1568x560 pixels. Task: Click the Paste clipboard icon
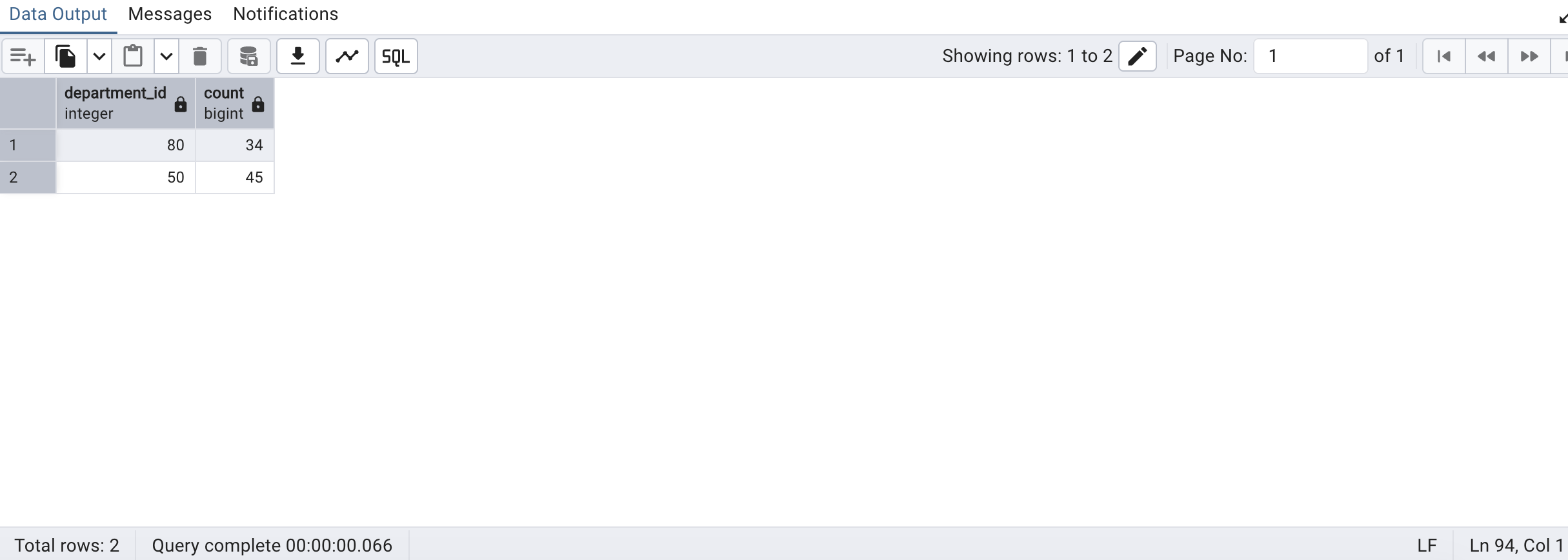tap(133, 57)
